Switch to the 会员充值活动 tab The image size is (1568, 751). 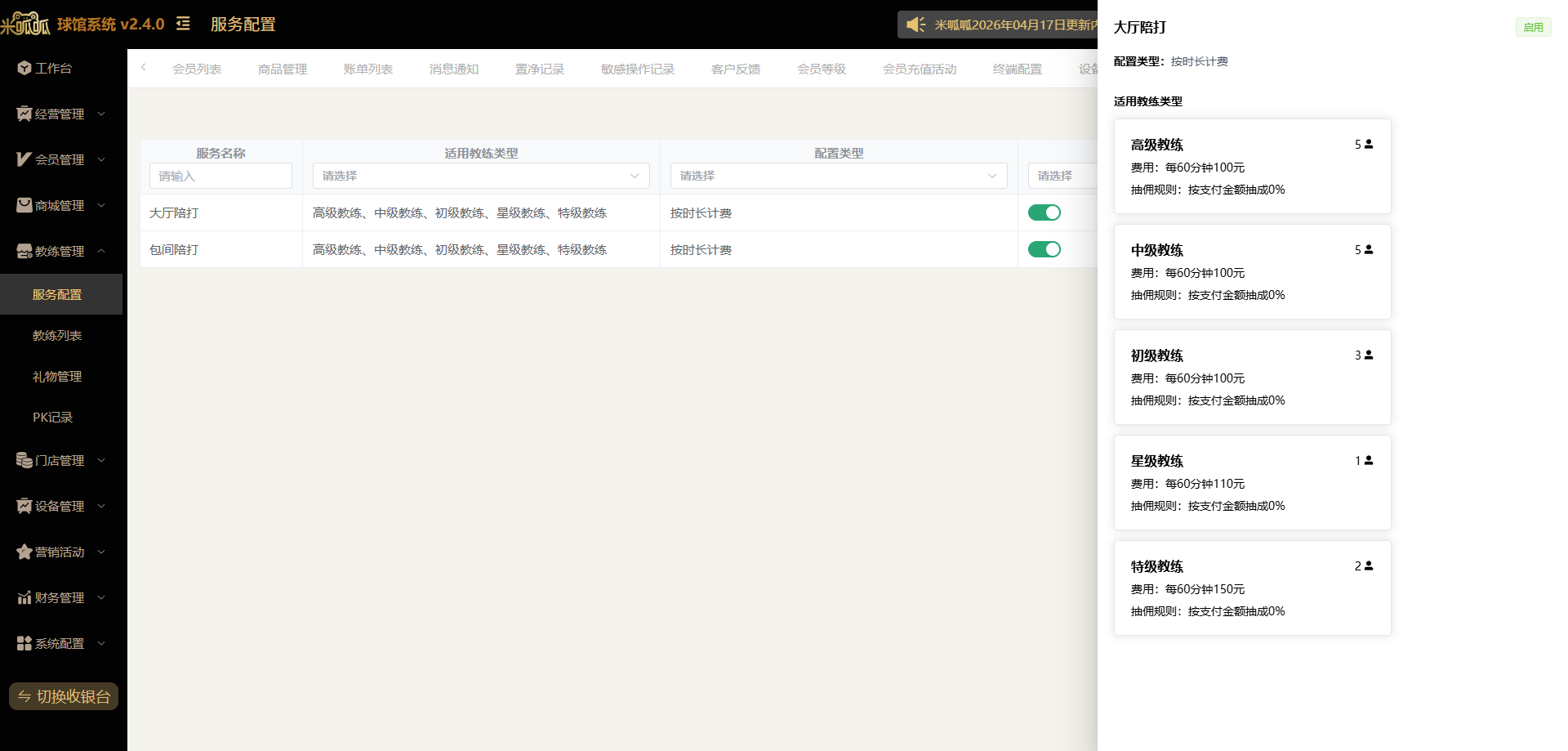coord(920,69)
